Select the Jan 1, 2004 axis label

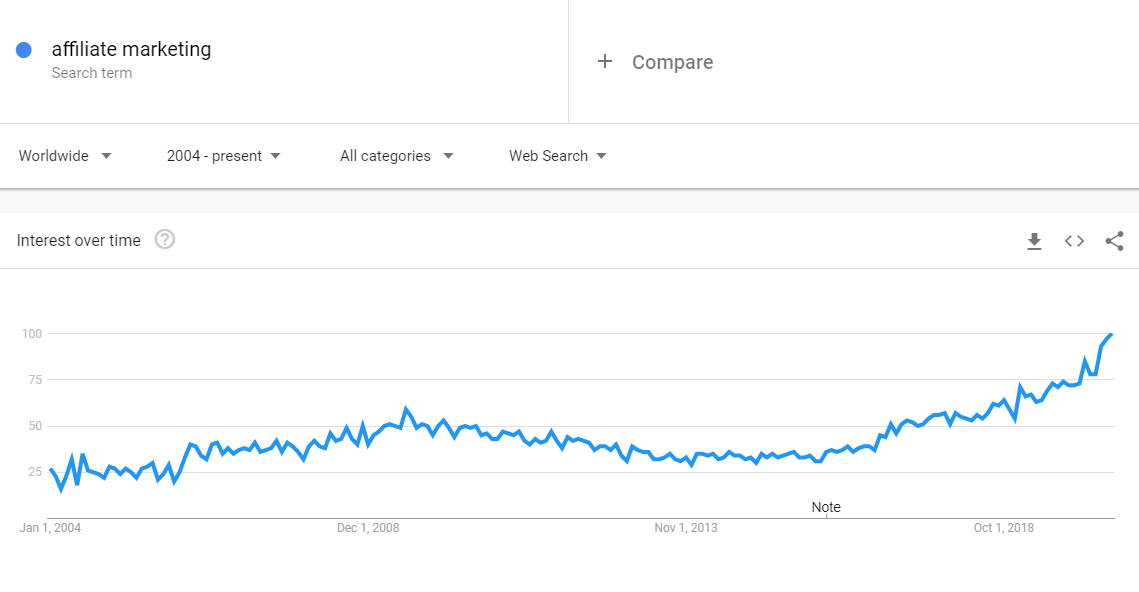[x=50, y=528]
